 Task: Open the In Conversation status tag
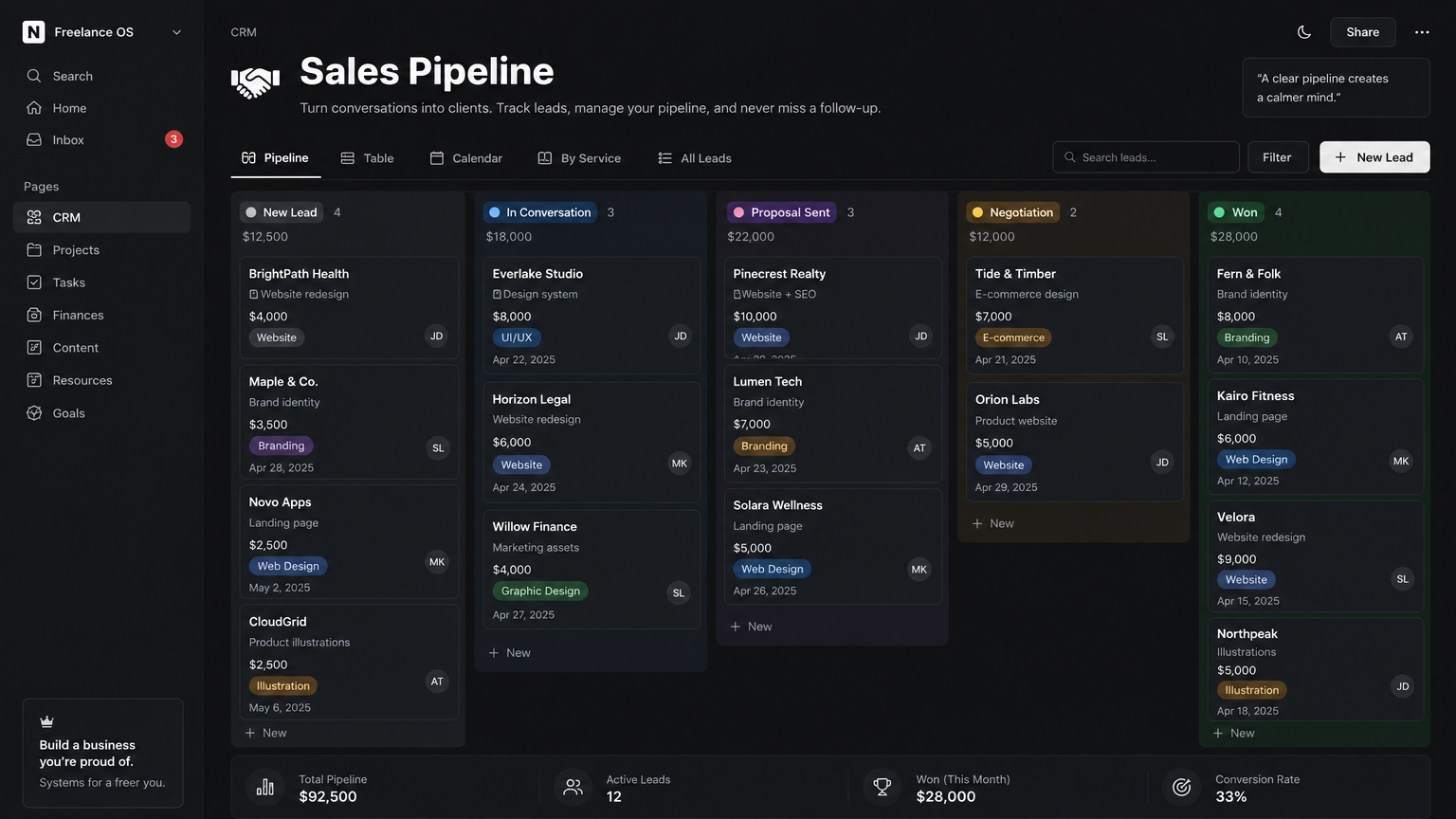[540, 212]
